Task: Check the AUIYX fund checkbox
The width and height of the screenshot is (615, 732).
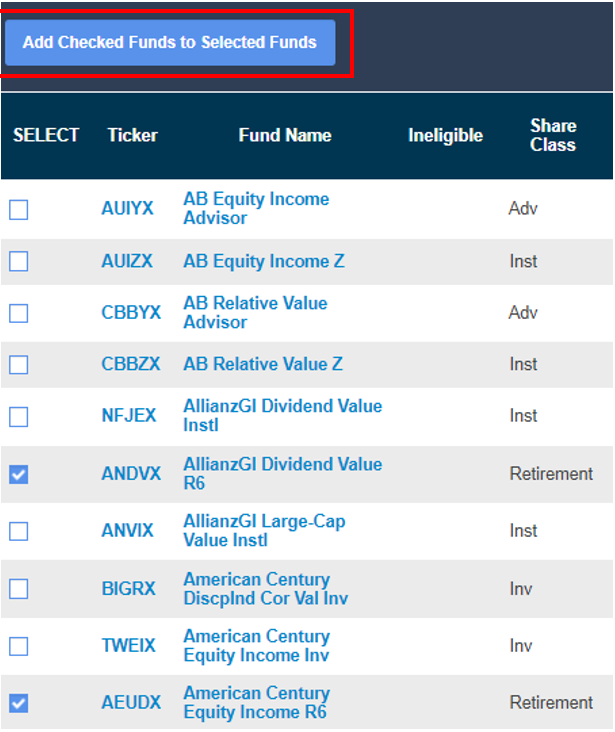Action: click(x=19, y=210)
